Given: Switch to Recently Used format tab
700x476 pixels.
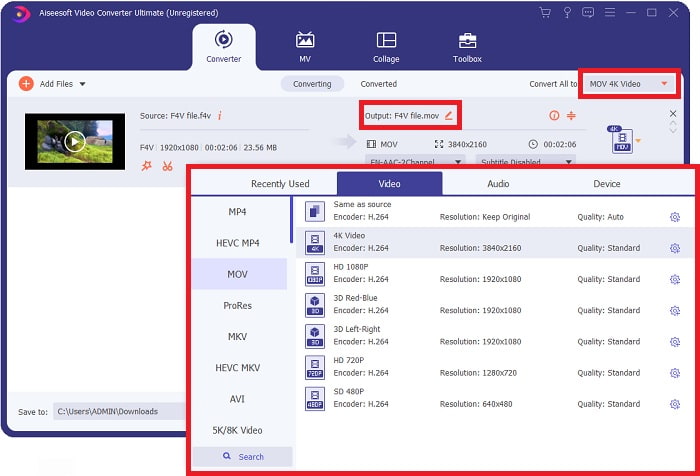Looking at the screenshot, I should pos(280,184).
